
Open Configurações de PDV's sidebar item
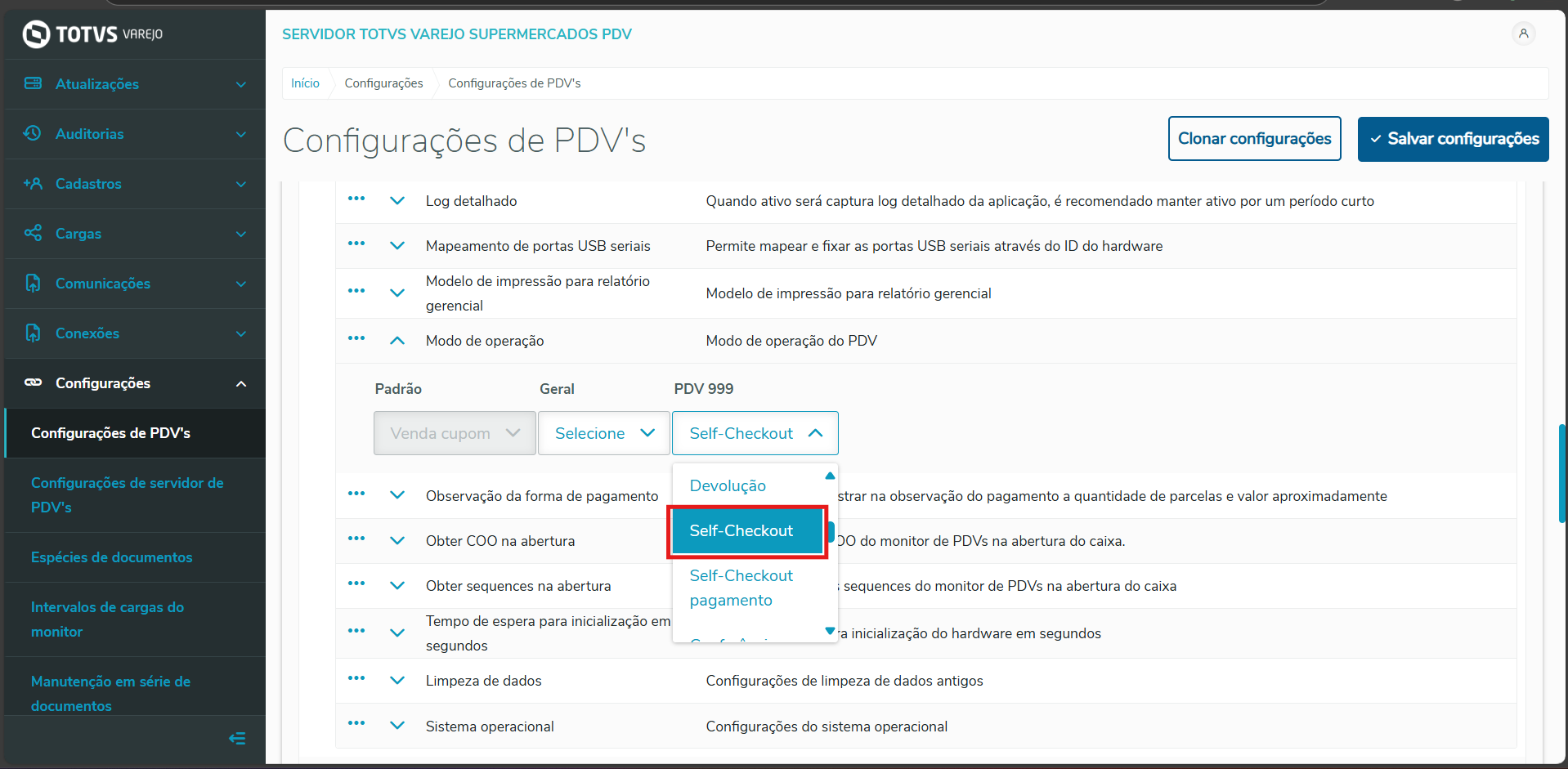135,433
